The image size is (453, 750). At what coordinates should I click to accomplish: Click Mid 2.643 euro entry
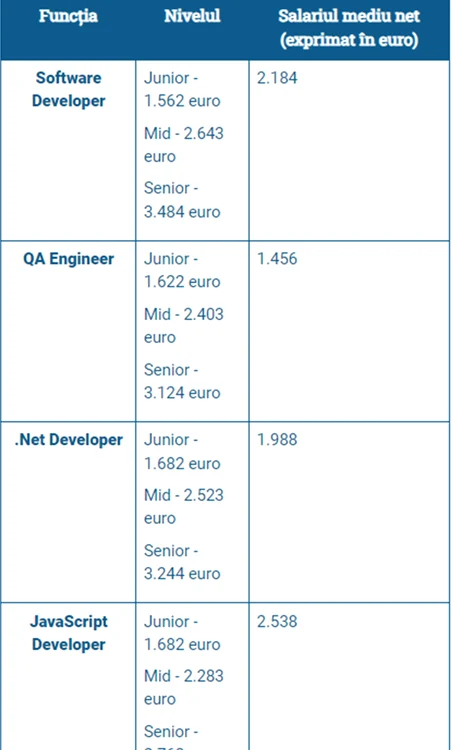coord(184,144)
